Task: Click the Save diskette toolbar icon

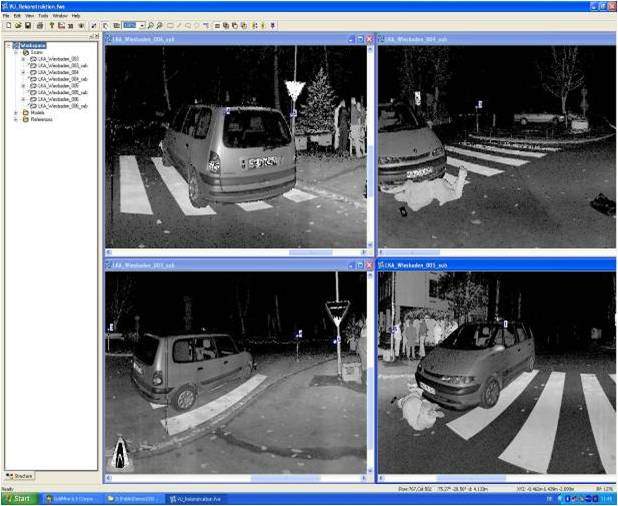Action: [28, 25]
